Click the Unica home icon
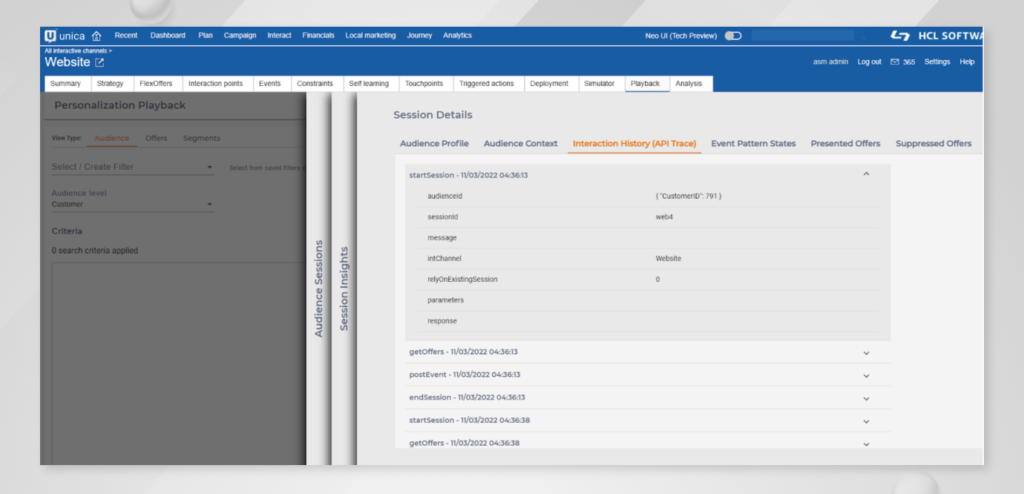The height and width of the screenshot is (494, 1024). (97, 36)
